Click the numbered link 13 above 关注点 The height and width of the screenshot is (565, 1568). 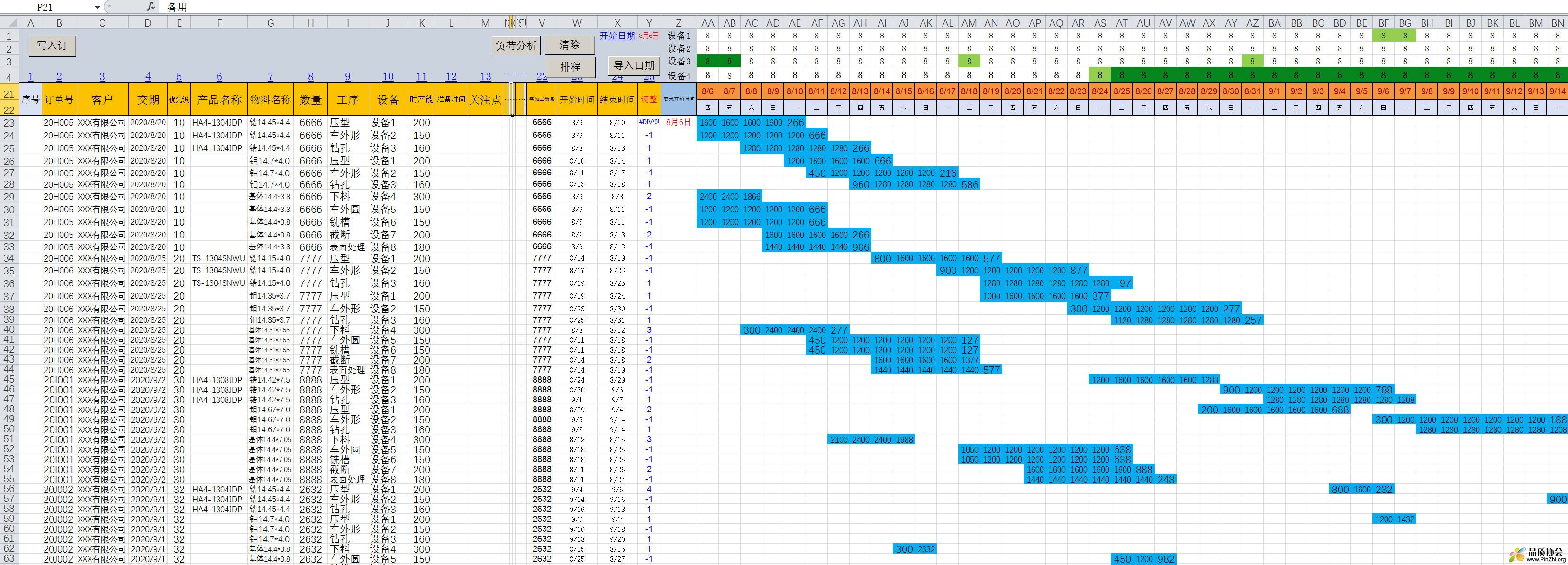[x=485, y=76]
